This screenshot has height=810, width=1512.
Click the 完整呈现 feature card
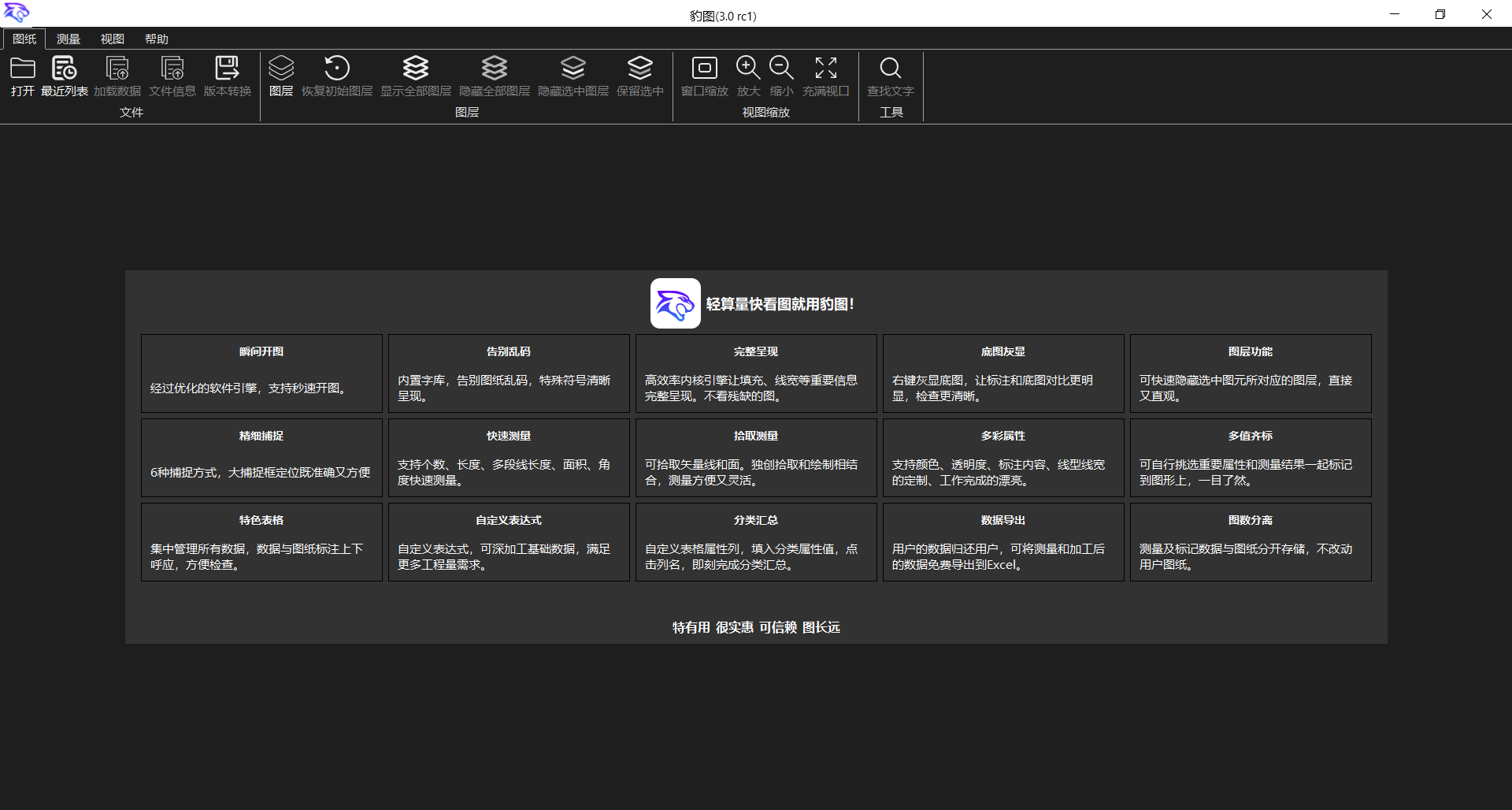click(756, 373)
